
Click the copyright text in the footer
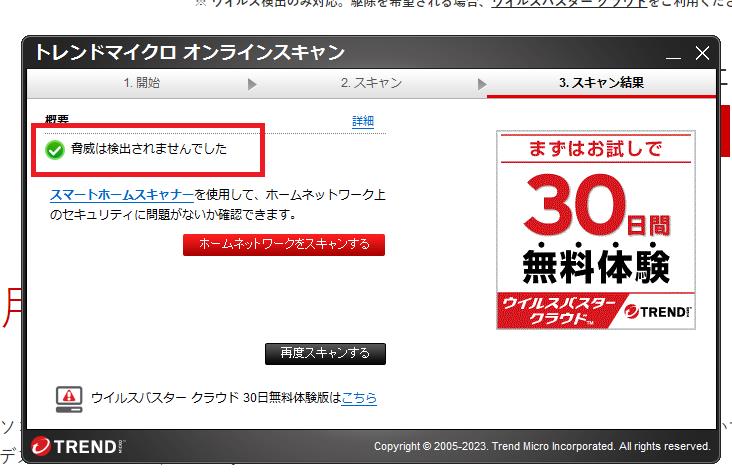click(x=542, y=446)
